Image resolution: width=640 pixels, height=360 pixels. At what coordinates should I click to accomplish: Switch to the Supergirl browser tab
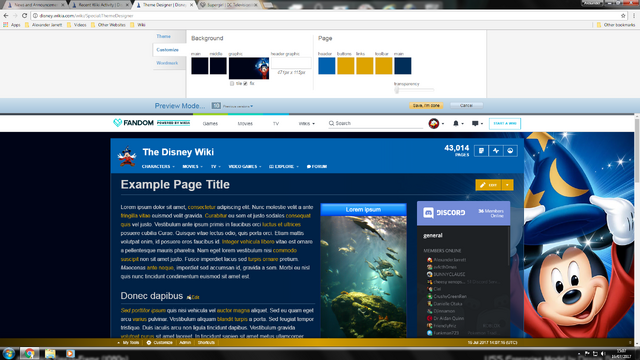tap(229, 5)
